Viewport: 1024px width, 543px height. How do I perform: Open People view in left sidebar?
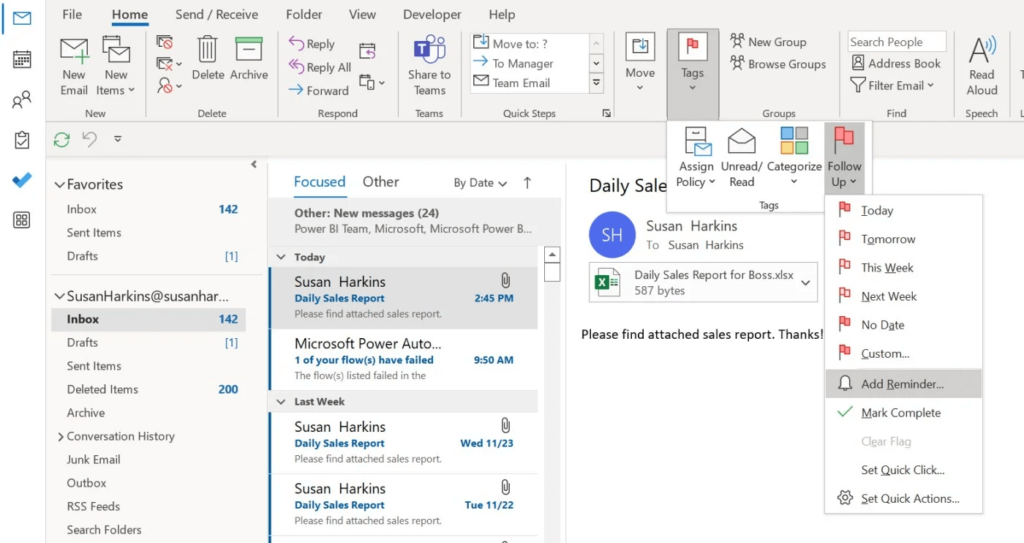point(21,100)
